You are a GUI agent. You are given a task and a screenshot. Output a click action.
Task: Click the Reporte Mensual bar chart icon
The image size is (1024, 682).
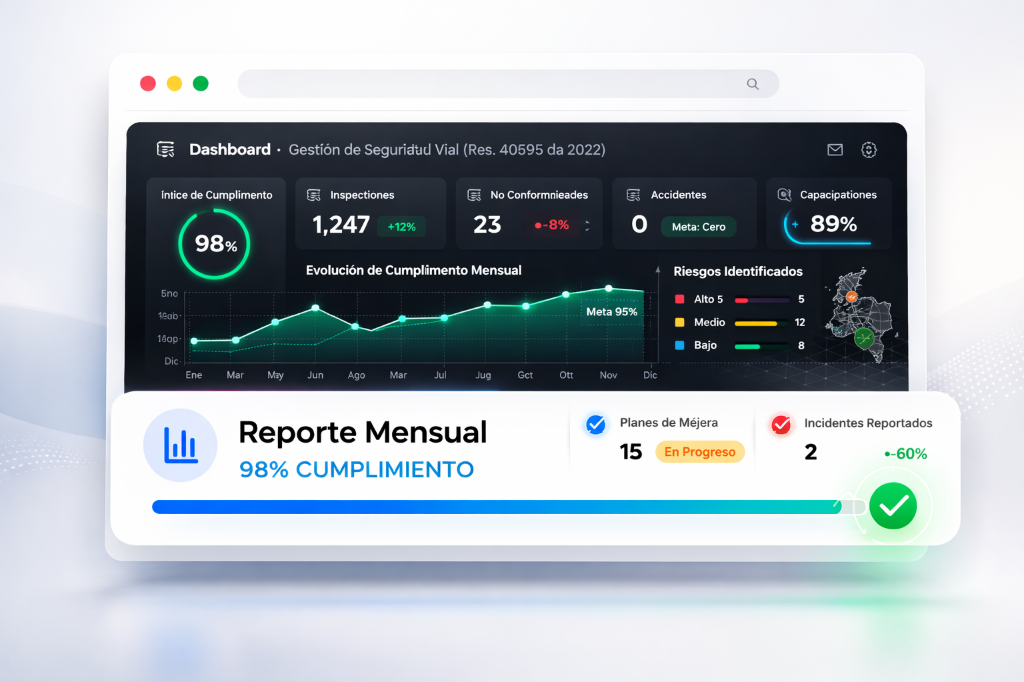coord(180,445)
